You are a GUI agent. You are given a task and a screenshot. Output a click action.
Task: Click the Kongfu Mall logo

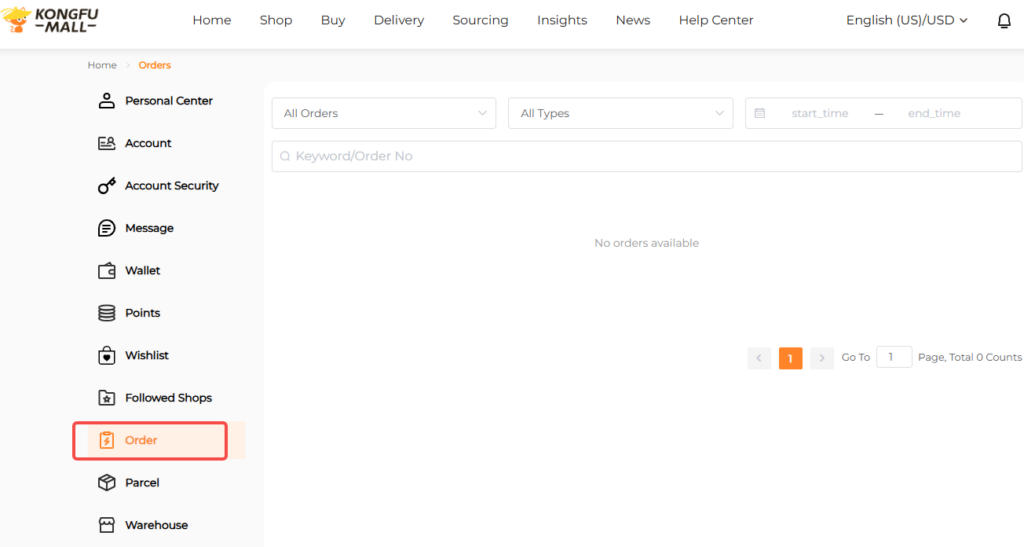tap(51, 20)
